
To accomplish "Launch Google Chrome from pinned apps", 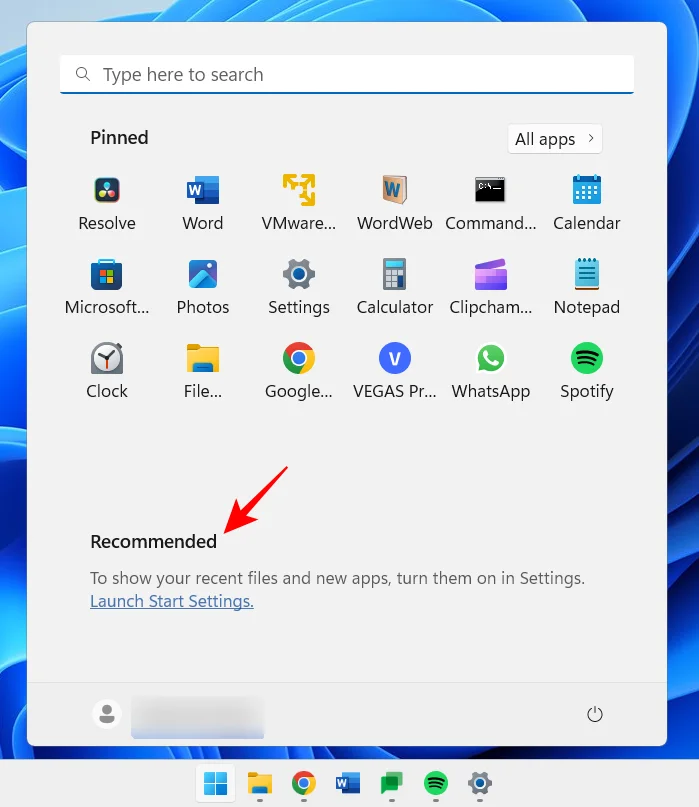I will point(299,372).
